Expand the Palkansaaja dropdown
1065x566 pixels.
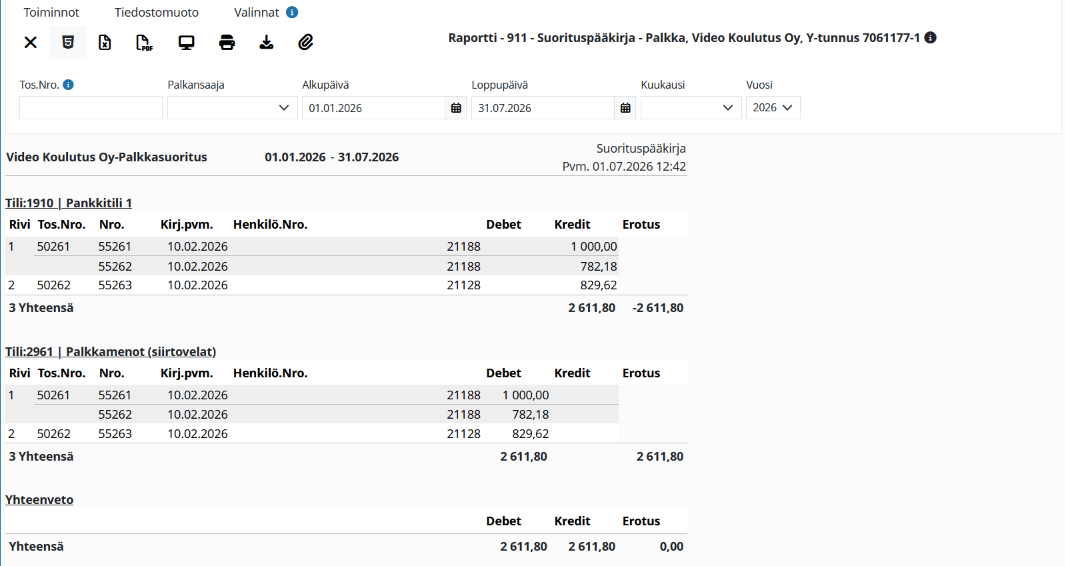(x=232, y=108)
